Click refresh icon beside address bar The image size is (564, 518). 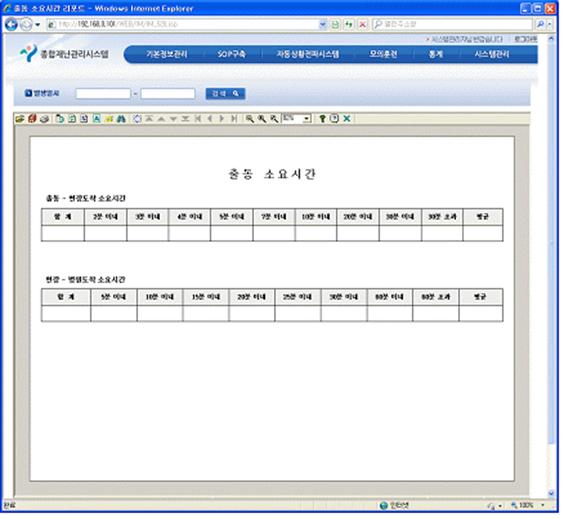pos(349,24)
